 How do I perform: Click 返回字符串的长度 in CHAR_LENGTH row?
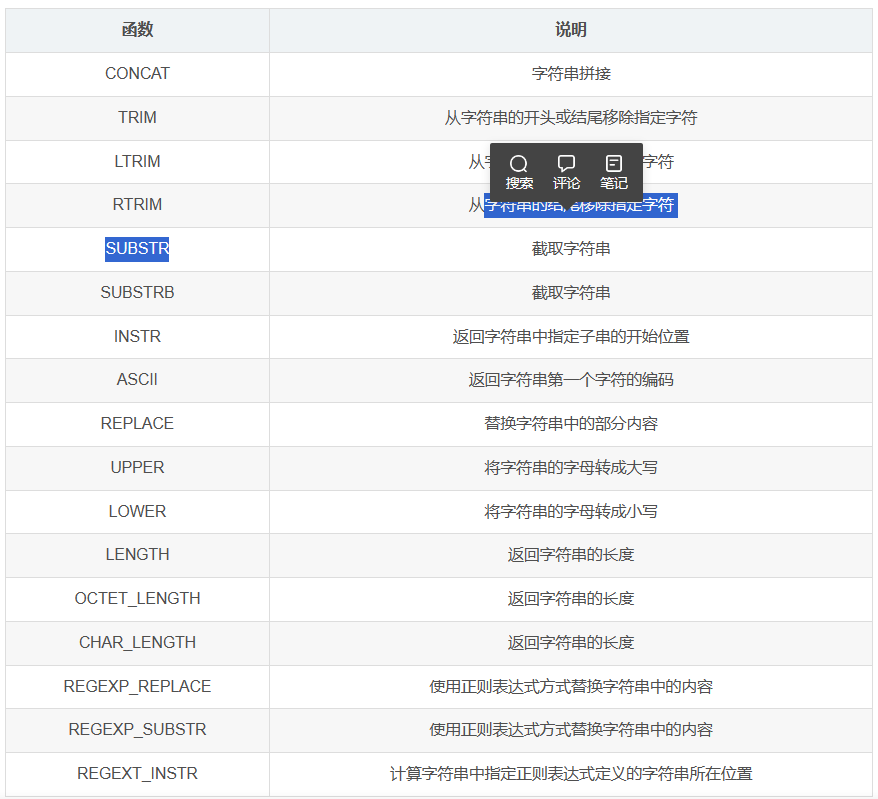pyautogui.click(x=571, y=642)
